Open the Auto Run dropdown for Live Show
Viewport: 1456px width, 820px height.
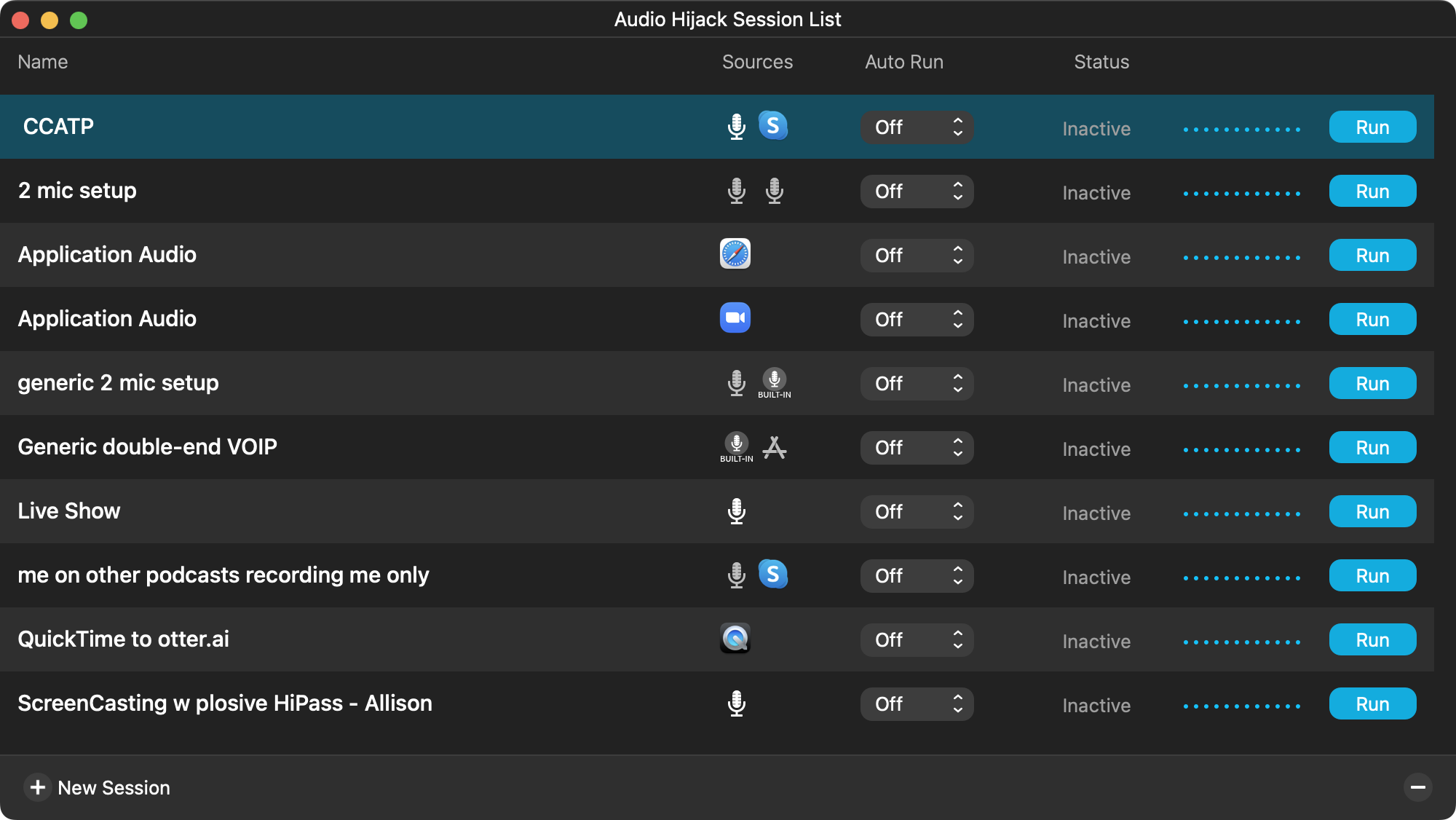pyautogui.click(x=917, y=512)
